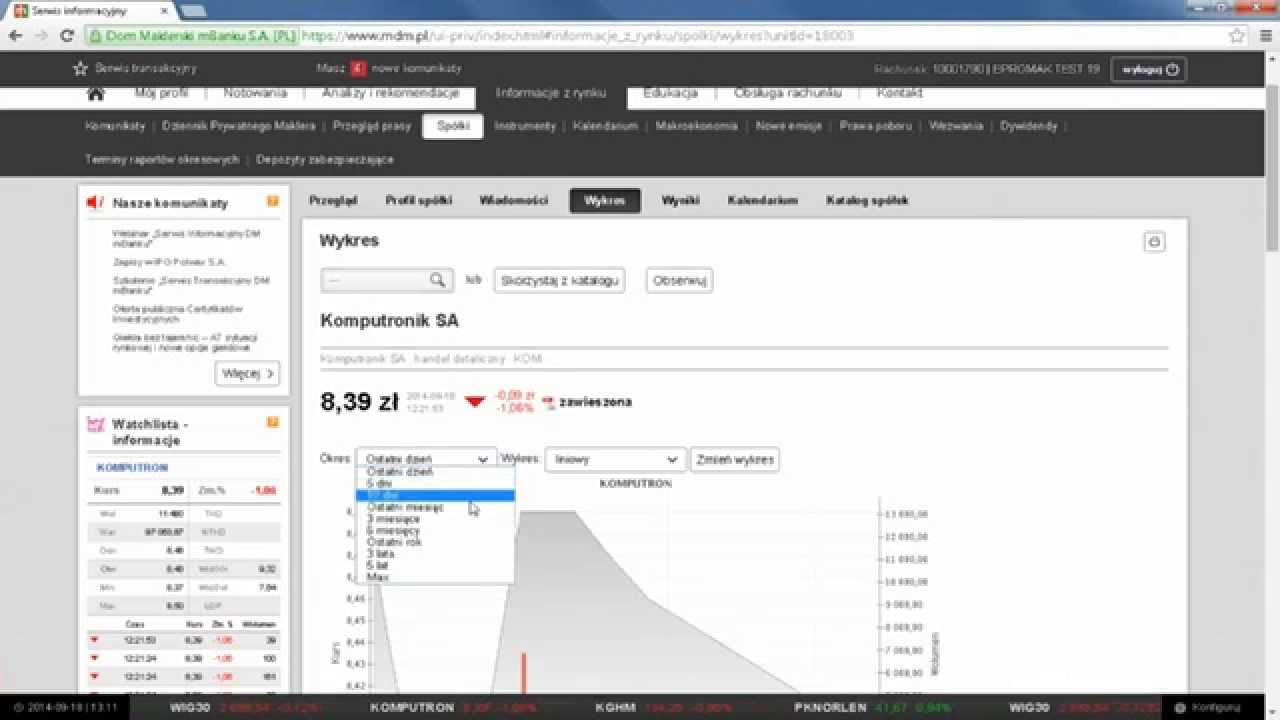Click the megaphone icon in Nasze komunikaty
This screenshot has height=720, width=1280.
coord(96,203)
